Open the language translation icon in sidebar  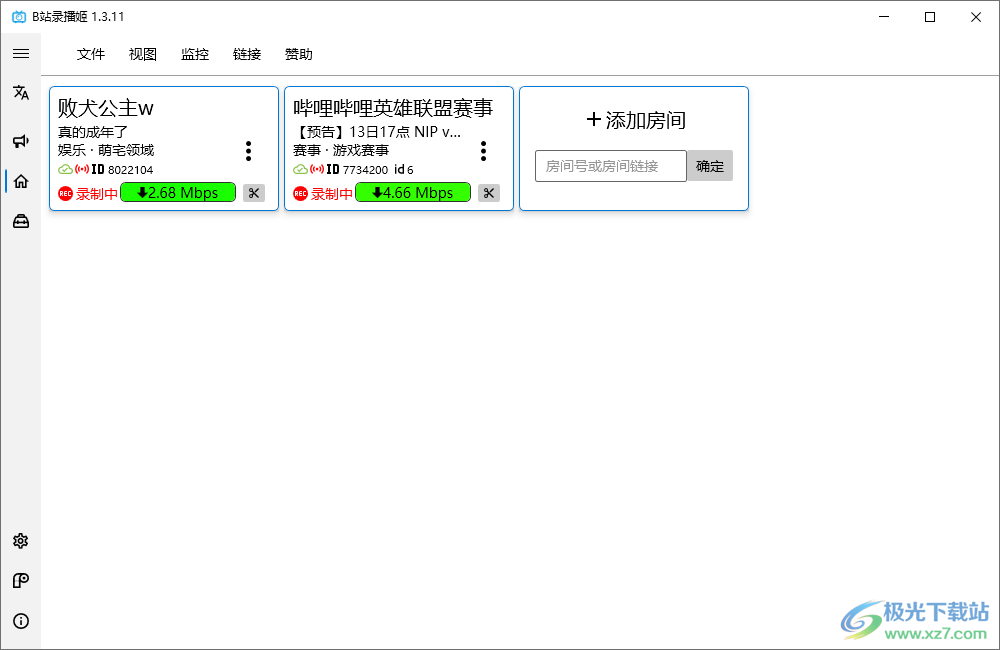(x=21, y=92)
